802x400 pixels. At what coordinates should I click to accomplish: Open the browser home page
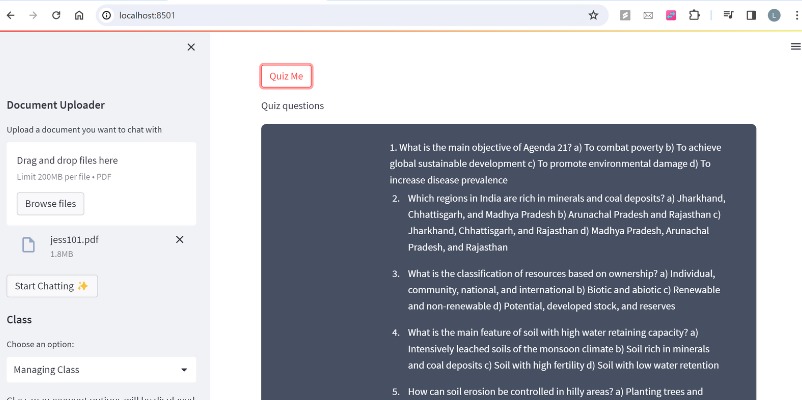tap(79, 15)
